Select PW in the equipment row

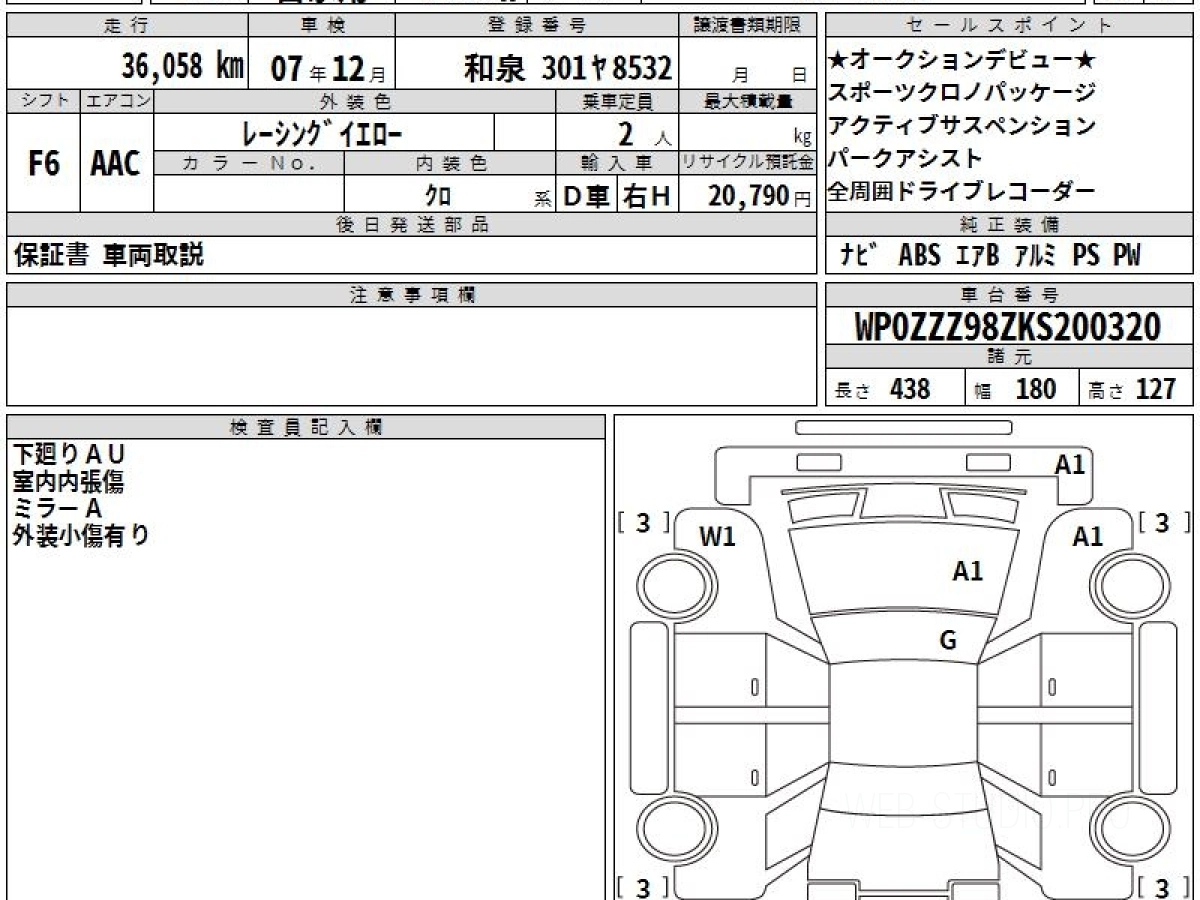point(1126,256)
